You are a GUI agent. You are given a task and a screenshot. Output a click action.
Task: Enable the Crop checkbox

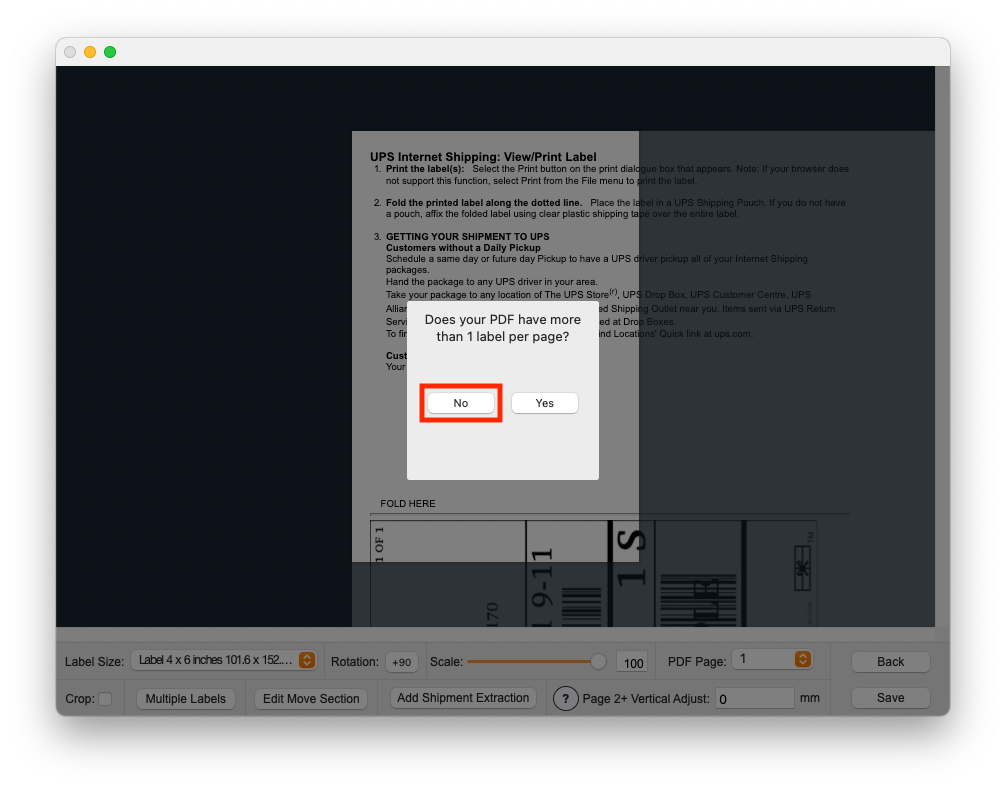pyautogui.click(x=105, y=699)
